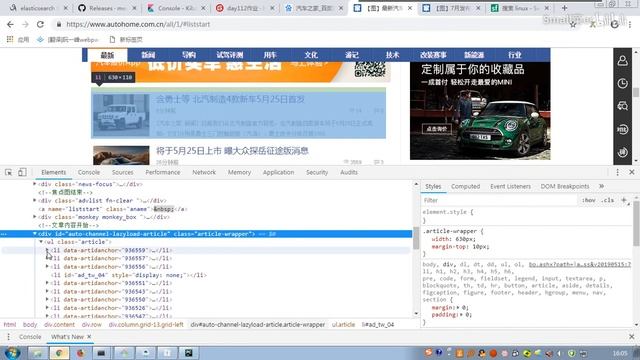Click the 文化 site navigation item
The image size is (640, 360).
[311, 55]
